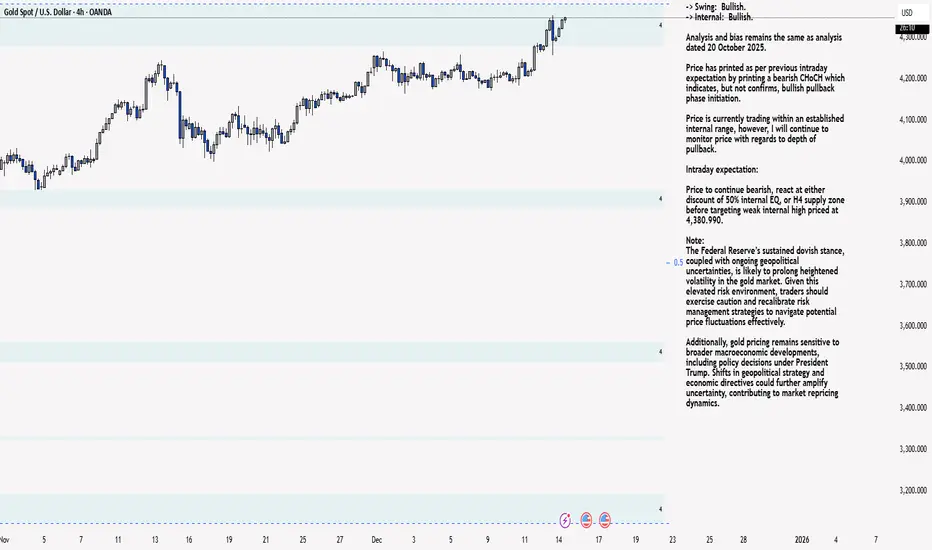Click date 16 on the time axis
The width and height of the screenshot is (932, 550).
pyautogui.click(x=189, y=540)
